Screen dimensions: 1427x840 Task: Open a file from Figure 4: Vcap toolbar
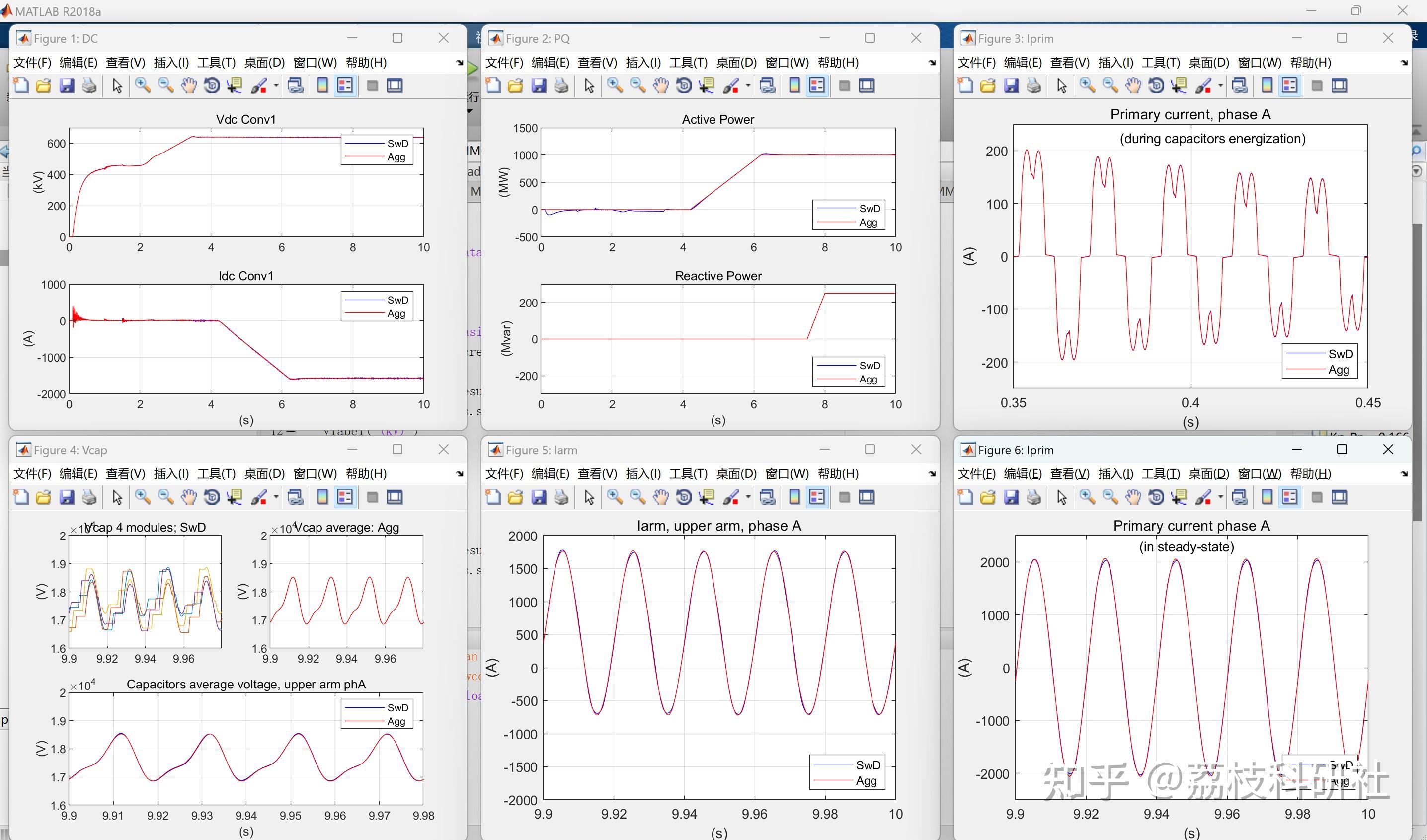point(44,497)
